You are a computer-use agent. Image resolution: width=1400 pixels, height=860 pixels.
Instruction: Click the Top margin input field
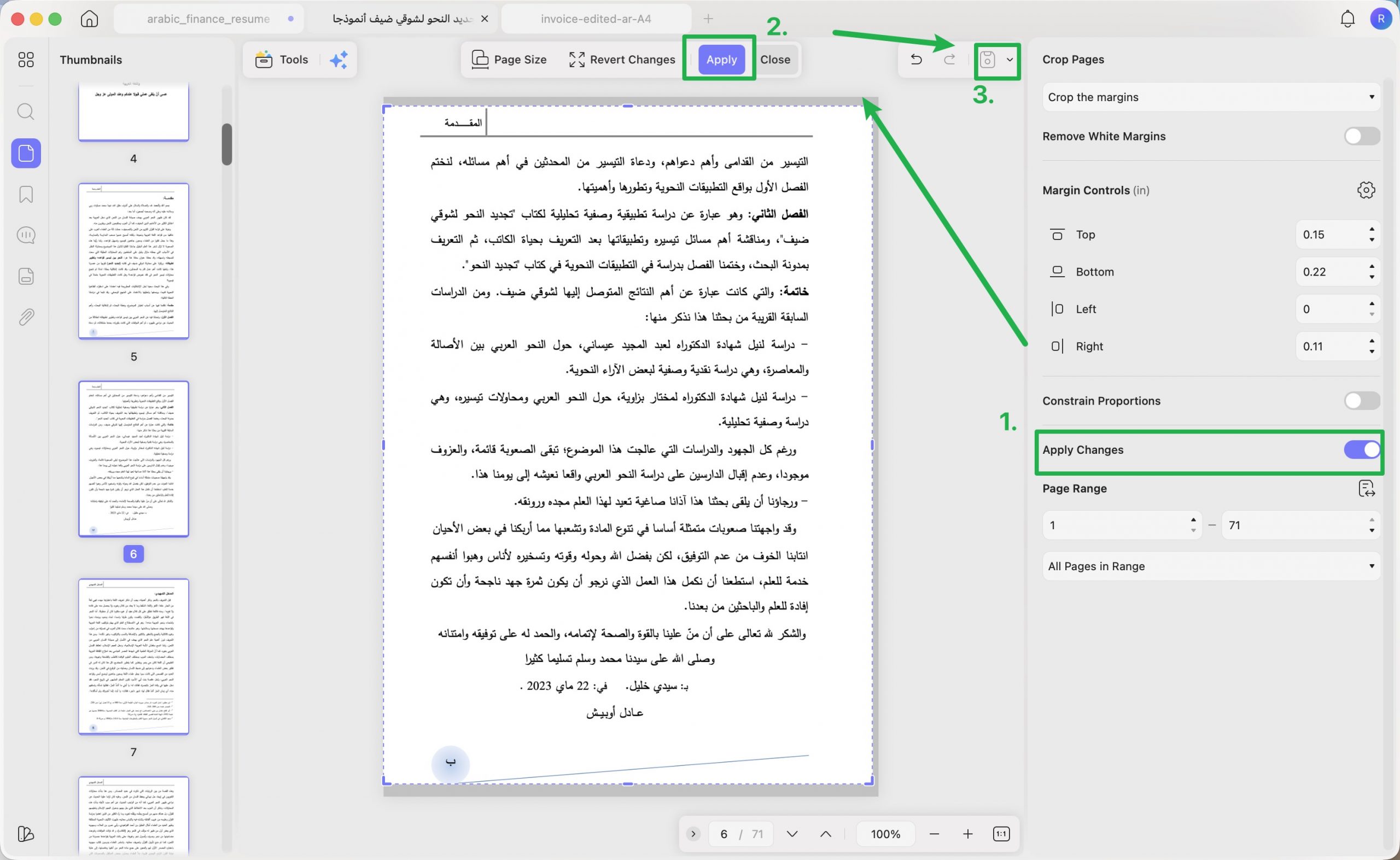(1337, 235)
